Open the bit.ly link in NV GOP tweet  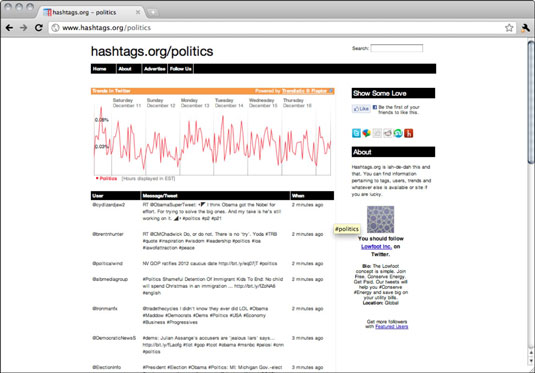tap(238, 263)
